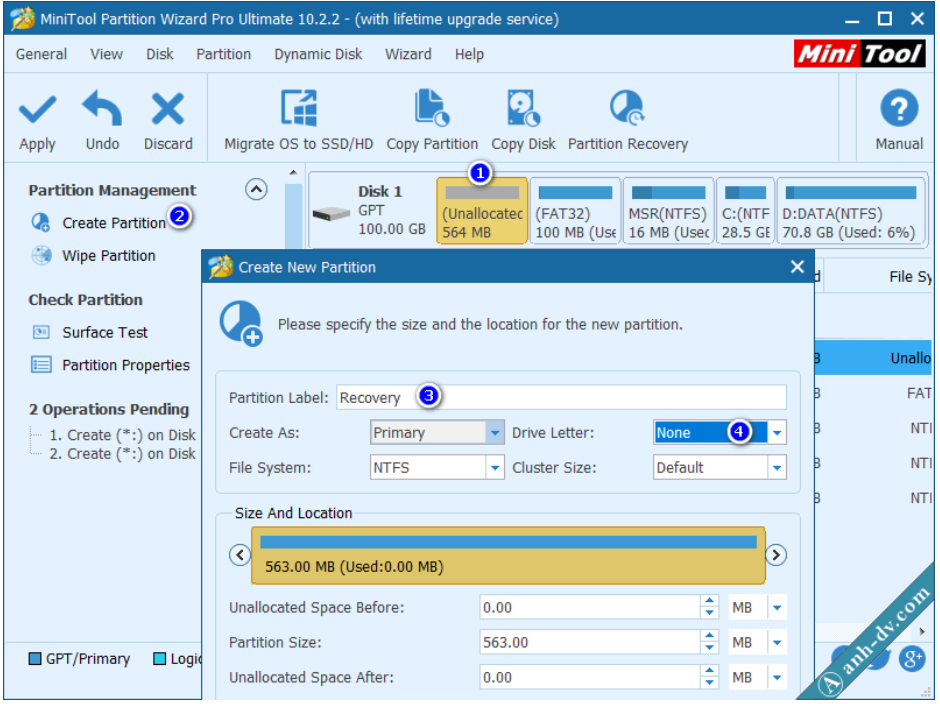Click the MiniTool logo
940x704 pixels.
[859, 54]
